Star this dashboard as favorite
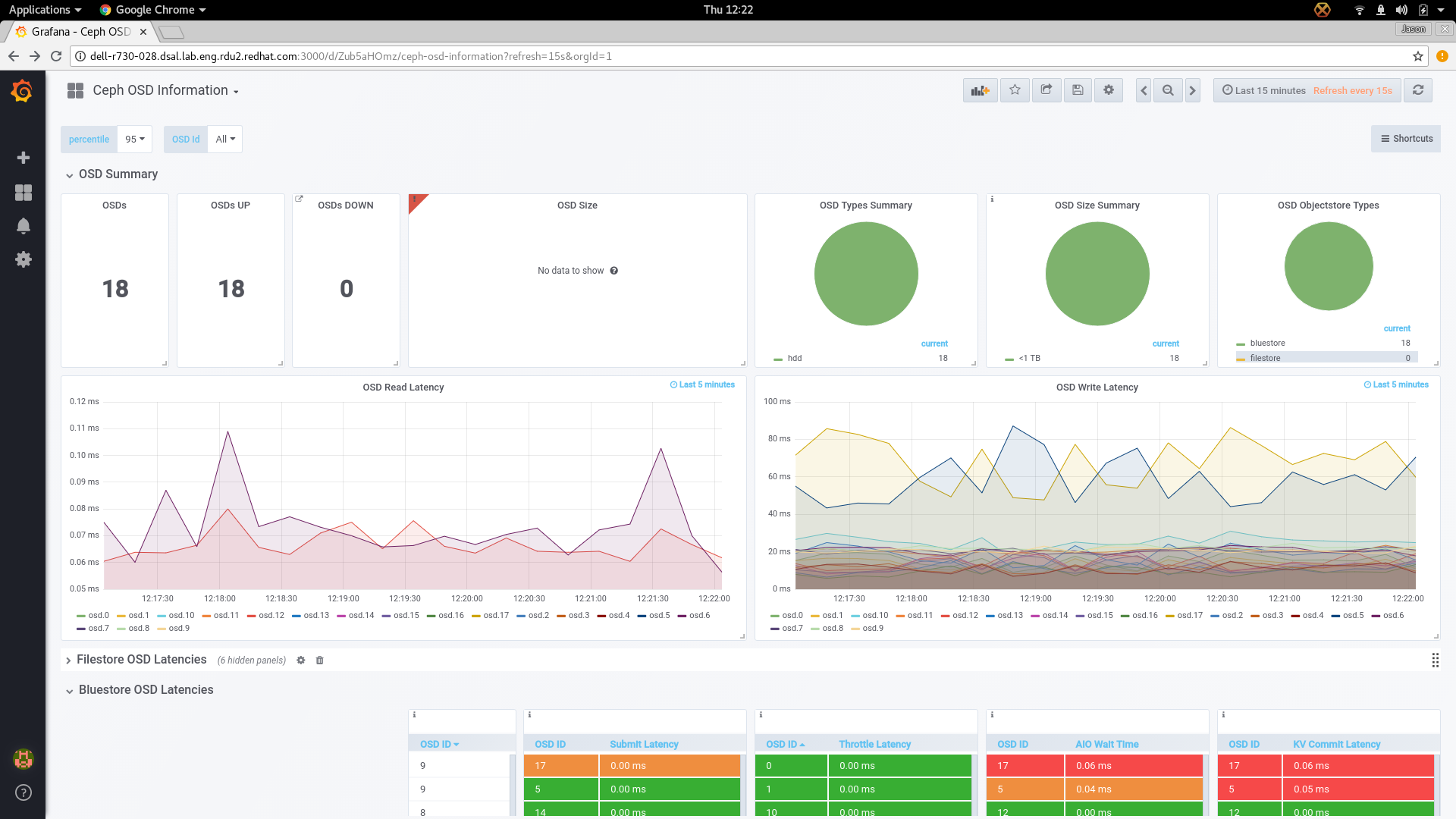Image resolution: width=1456 pixels, height=819 pixels. 1015,90
